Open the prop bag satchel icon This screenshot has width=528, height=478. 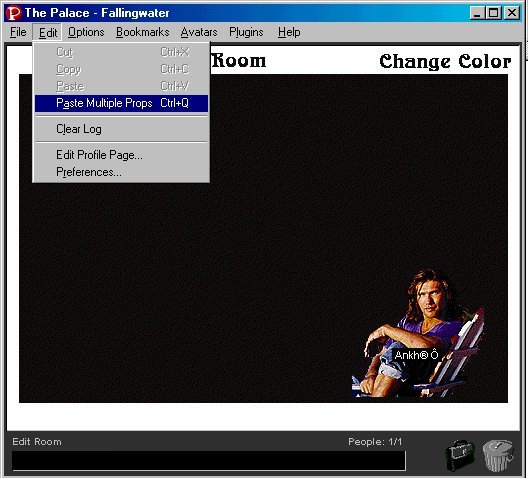[x=460, y=455]
